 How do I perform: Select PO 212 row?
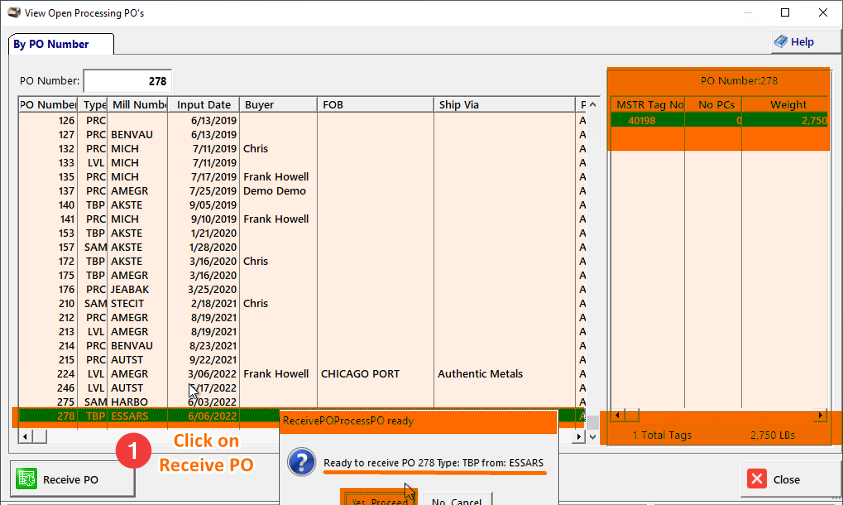[x=302, y=317]
